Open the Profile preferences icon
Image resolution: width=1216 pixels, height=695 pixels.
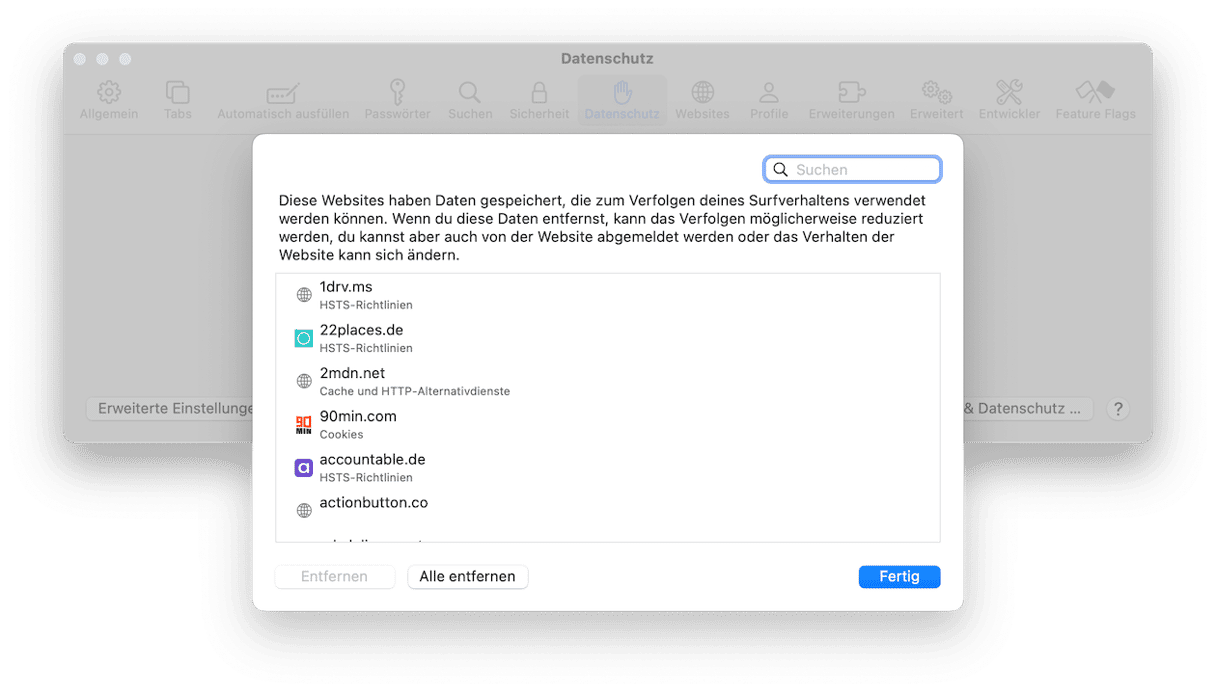(x=769, y=101)
